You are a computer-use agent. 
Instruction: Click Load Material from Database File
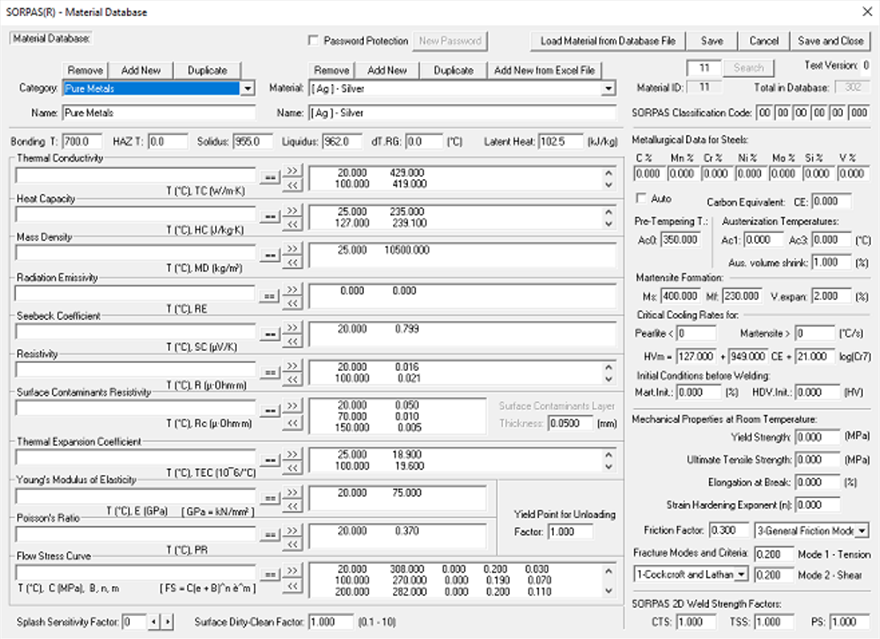(x=607, y=41)
